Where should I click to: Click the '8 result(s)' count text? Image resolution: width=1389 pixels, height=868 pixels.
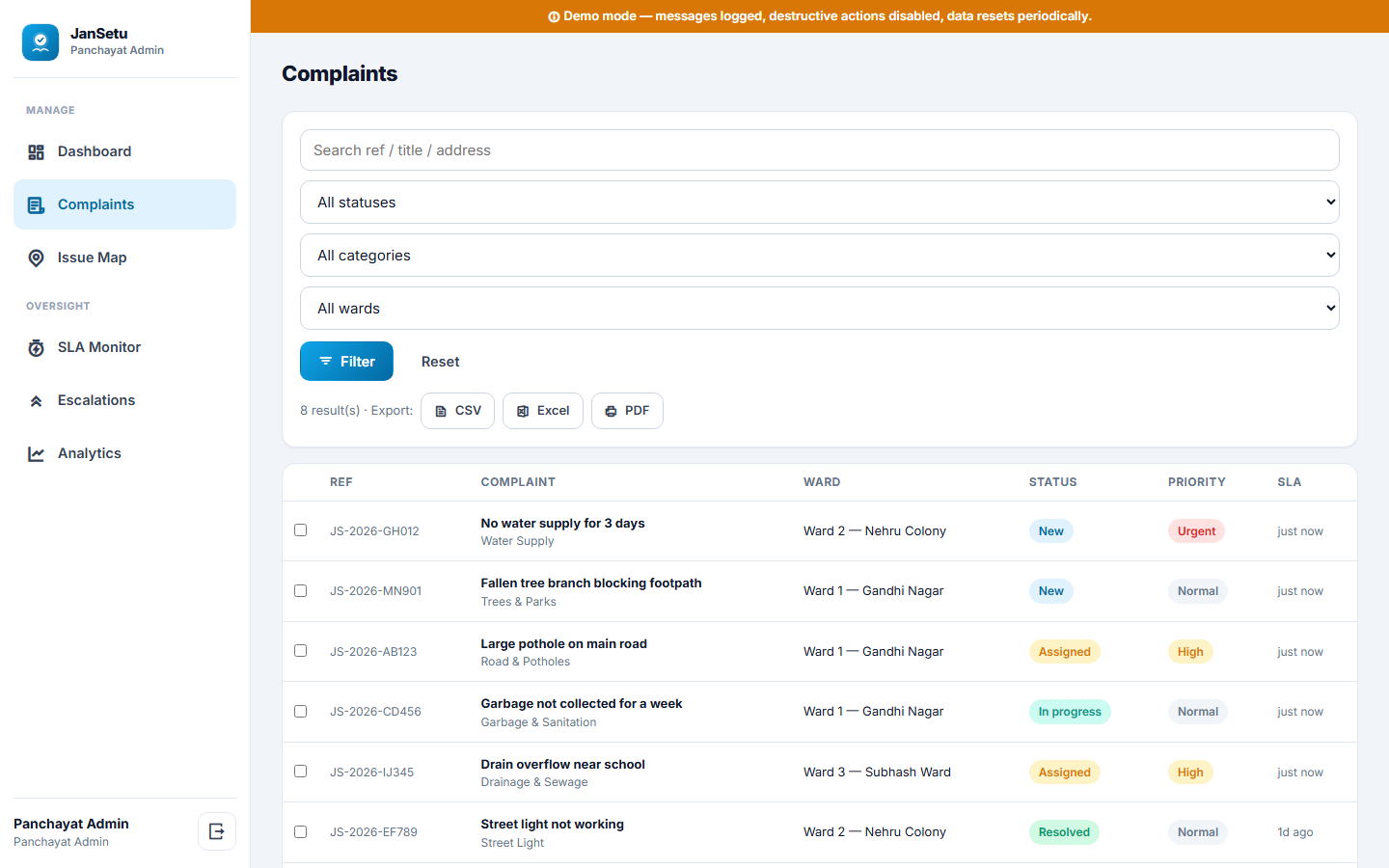coord(330,411)
